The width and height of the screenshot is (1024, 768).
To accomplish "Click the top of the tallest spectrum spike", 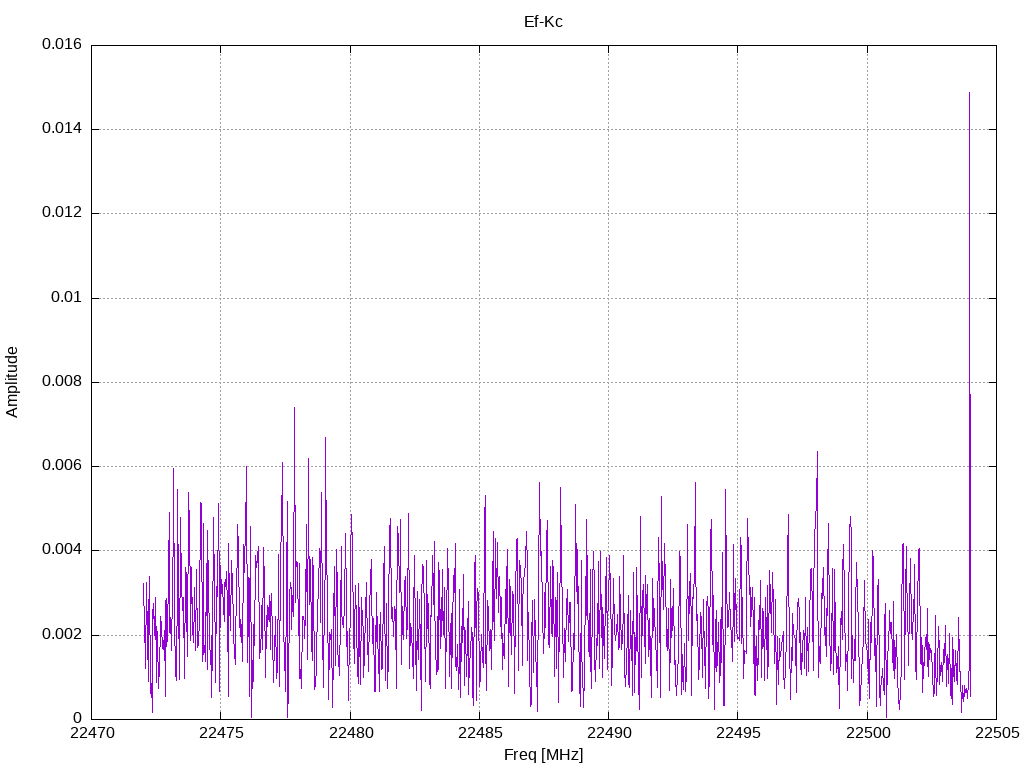I will point(969,93).
